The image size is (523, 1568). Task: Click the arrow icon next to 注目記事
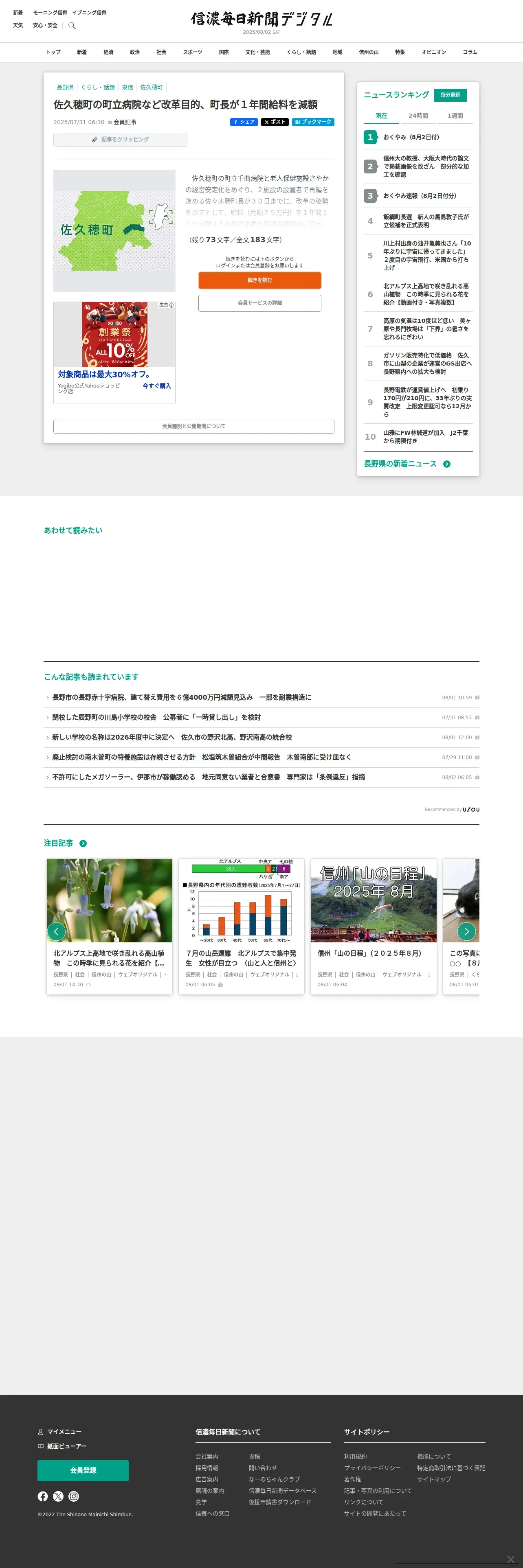(x=83, y=843)
